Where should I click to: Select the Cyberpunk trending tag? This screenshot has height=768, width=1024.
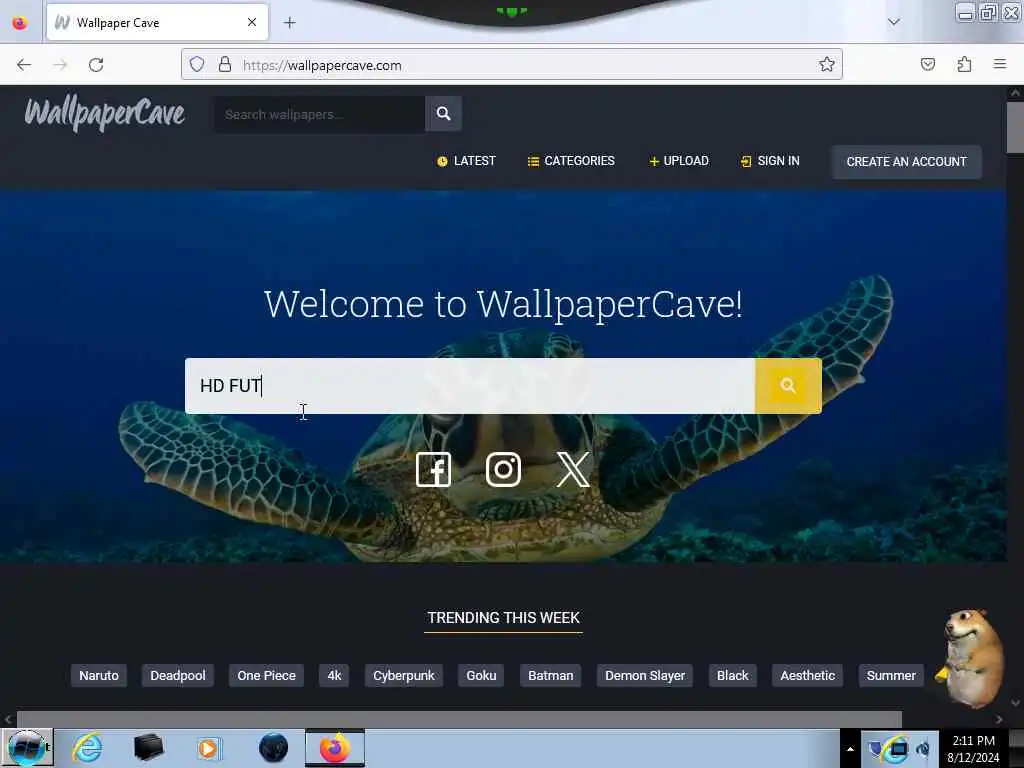click(404, 676)
